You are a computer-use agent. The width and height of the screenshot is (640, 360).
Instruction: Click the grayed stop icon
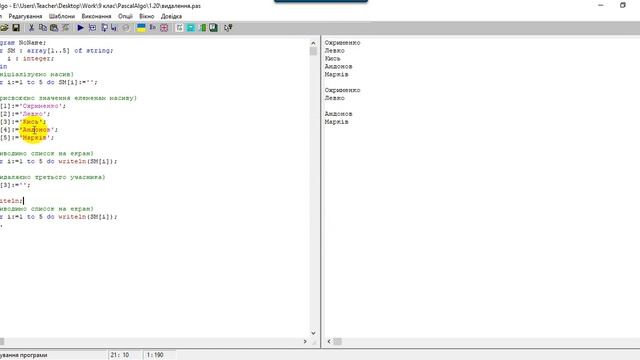click(126, 28)
